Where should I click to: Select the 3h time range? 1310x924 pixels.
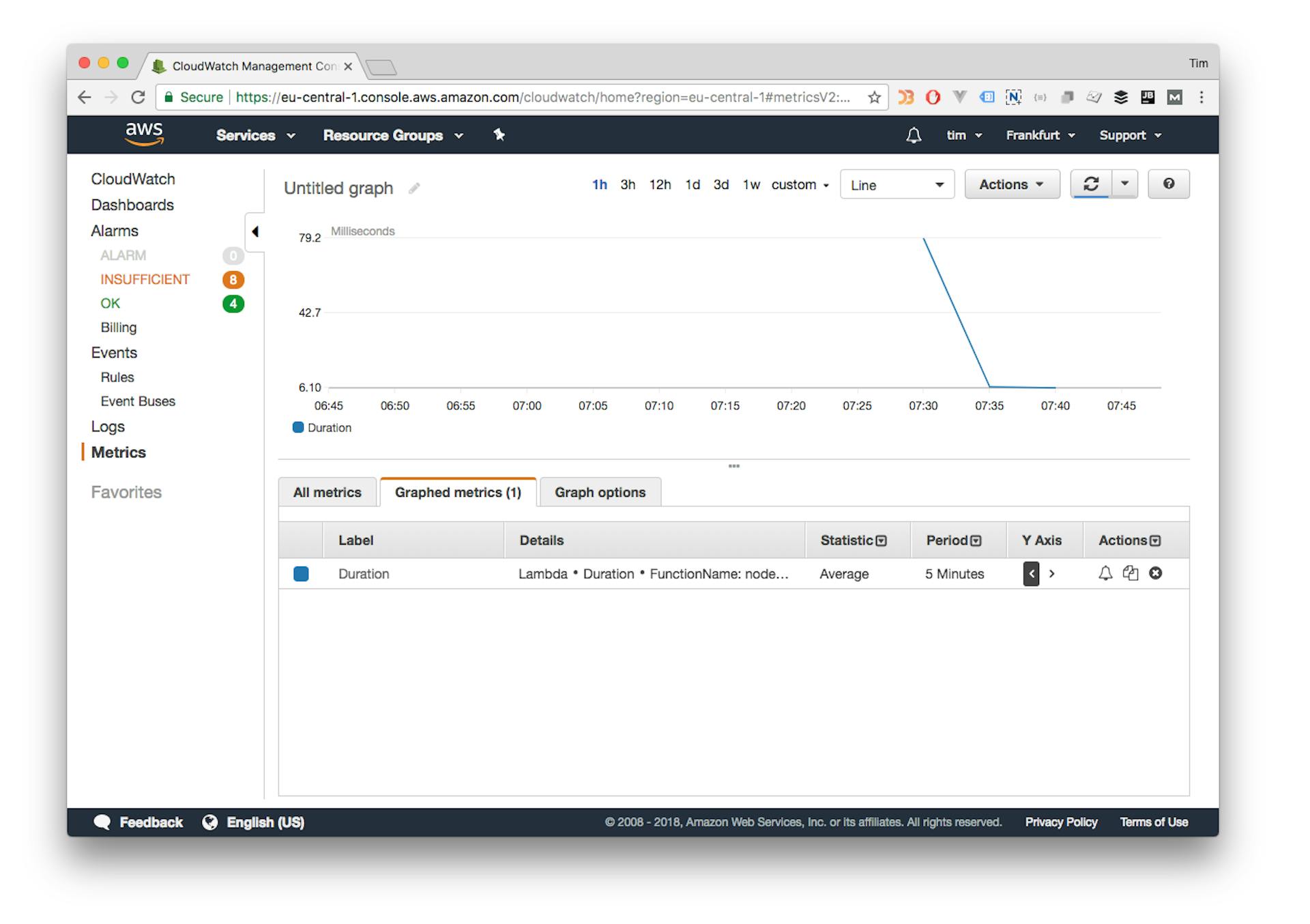point(628,185)
